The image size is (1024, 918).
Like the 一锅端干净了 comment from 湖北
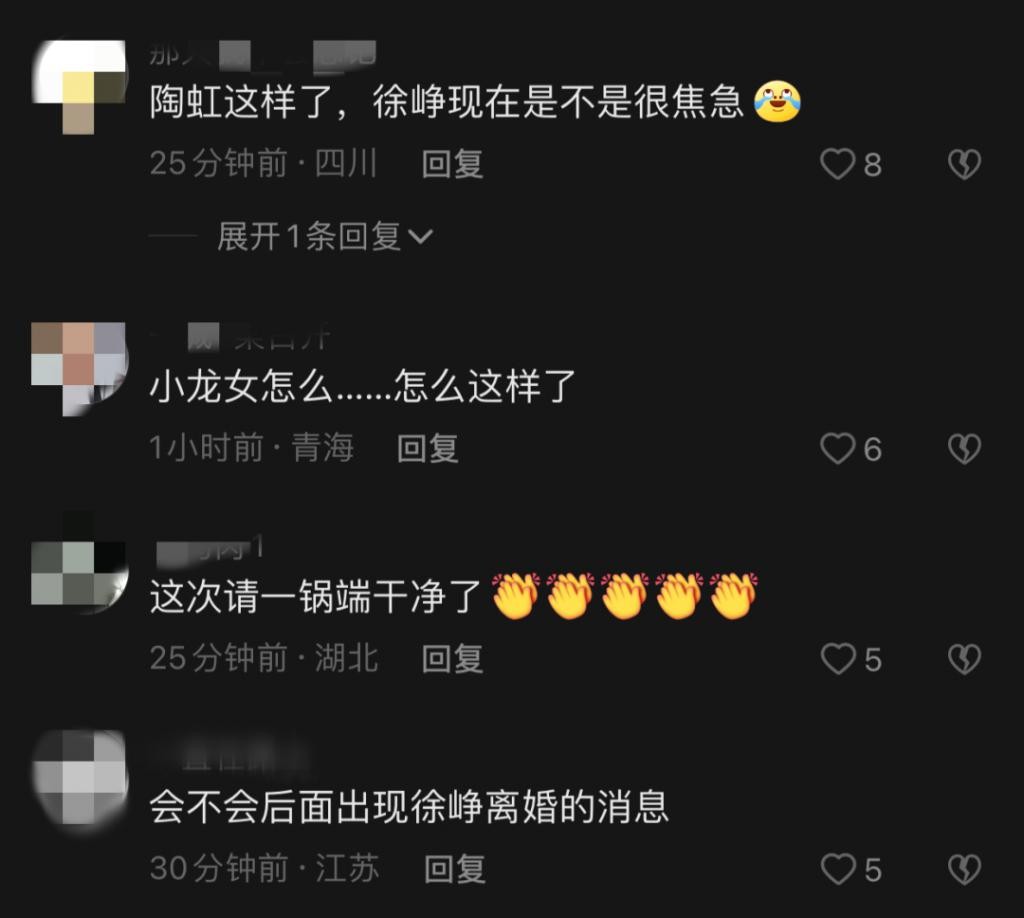838,659
